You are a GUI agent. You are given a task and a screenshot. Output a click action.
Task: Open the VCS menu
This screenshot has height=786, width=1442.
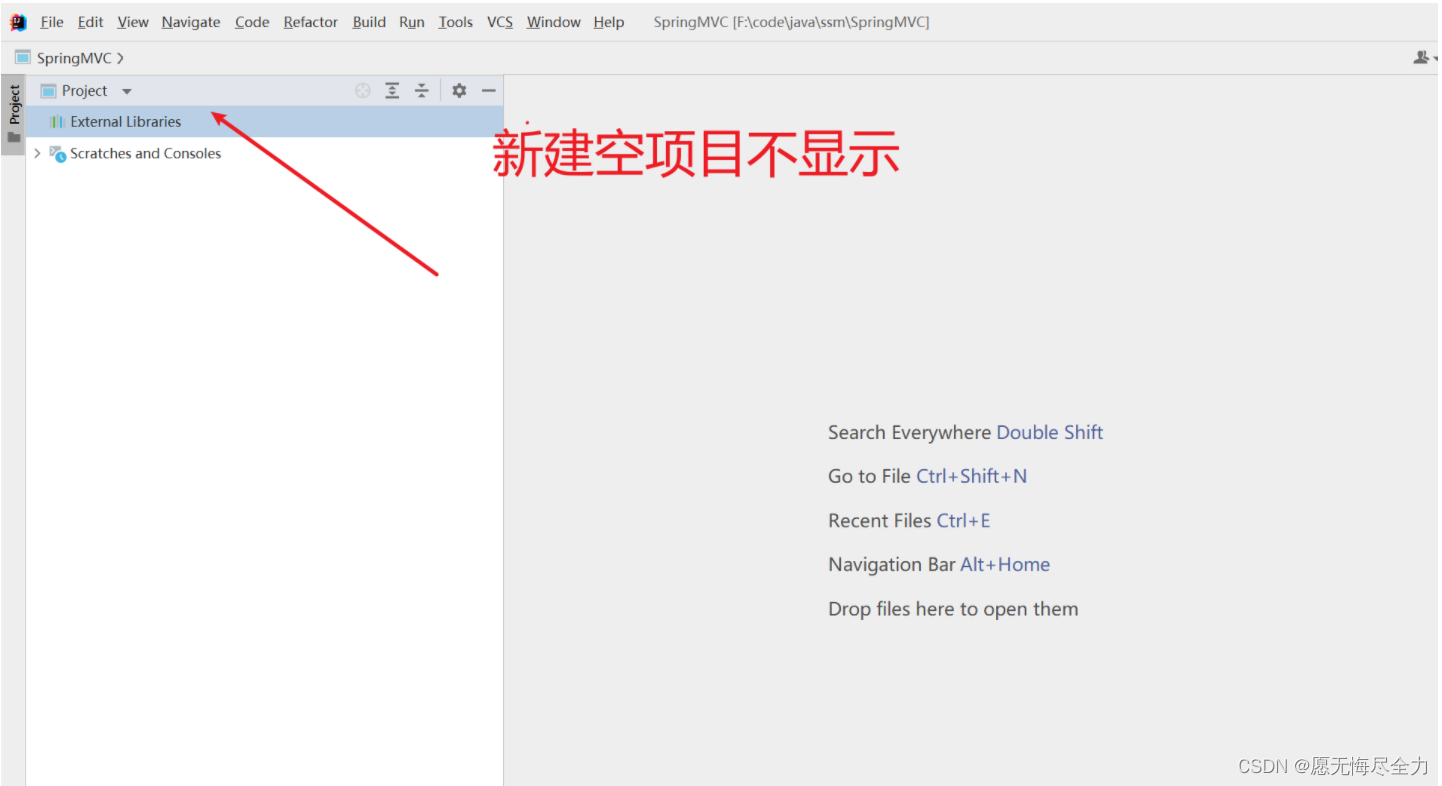coord(500,22)
